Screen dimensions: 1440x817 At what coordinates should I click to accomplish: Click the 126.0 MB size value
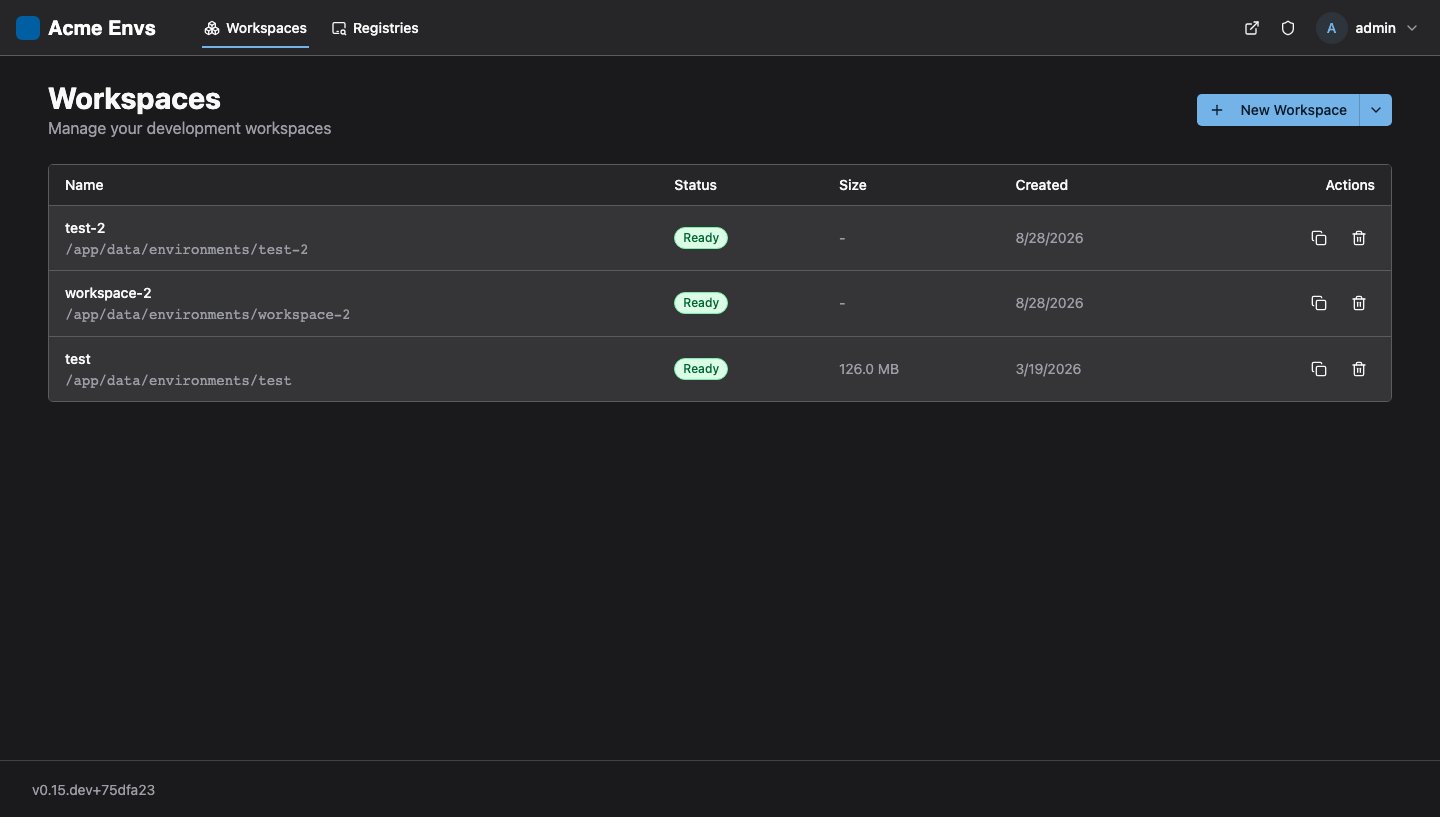(869, 369)
